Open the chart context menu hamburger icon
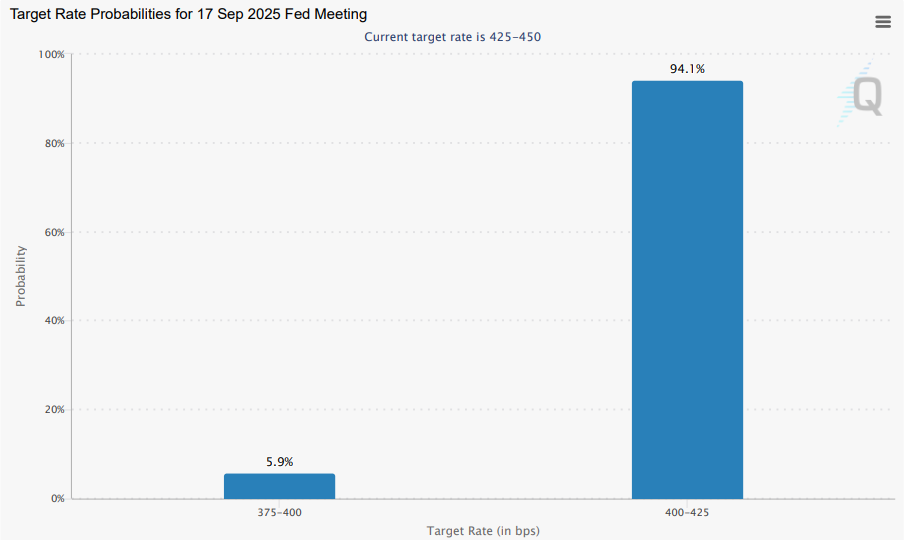 (882, 22)
